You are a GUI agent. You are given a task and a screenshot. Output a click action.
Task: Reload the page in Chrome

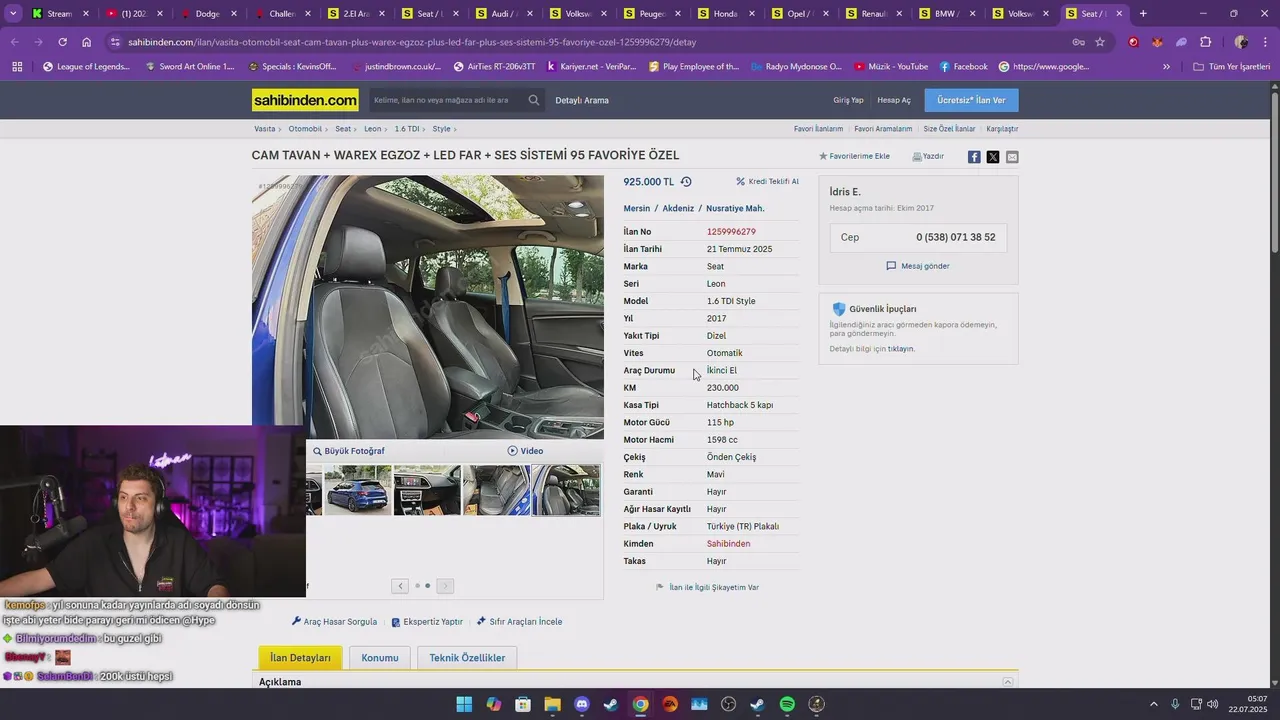(x=62, y=42)
